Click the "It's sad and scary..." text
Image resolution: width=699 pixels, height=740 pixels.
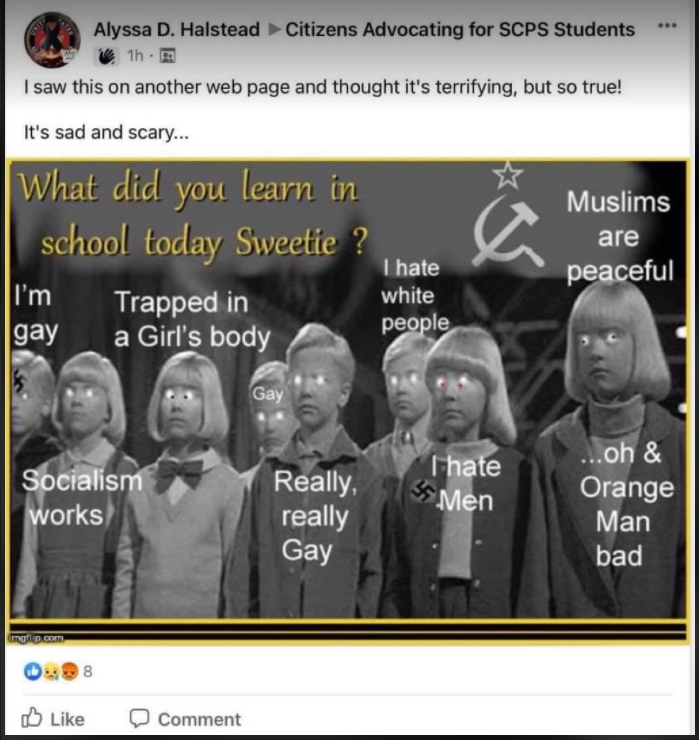tap(106, 133)
